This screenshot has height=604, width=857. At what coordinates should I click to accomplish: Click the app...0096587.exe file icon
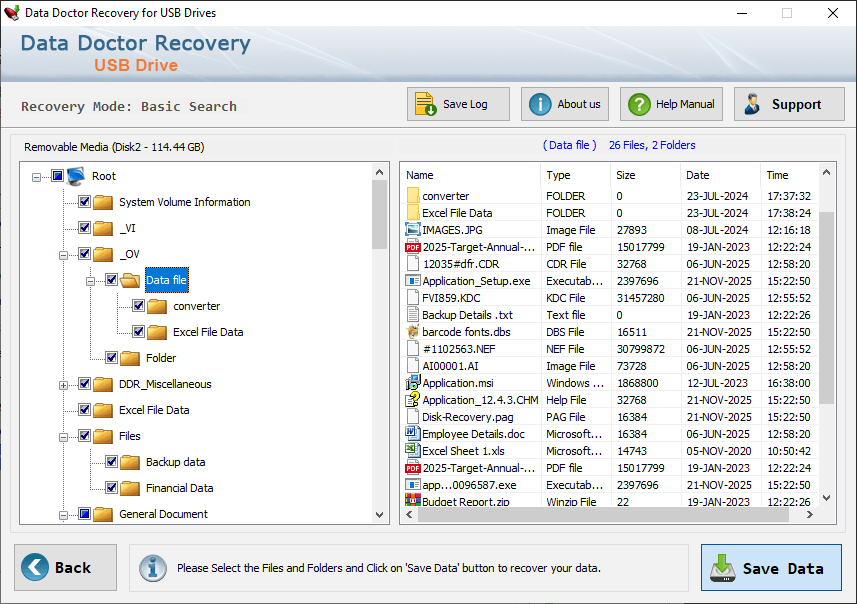412,485
